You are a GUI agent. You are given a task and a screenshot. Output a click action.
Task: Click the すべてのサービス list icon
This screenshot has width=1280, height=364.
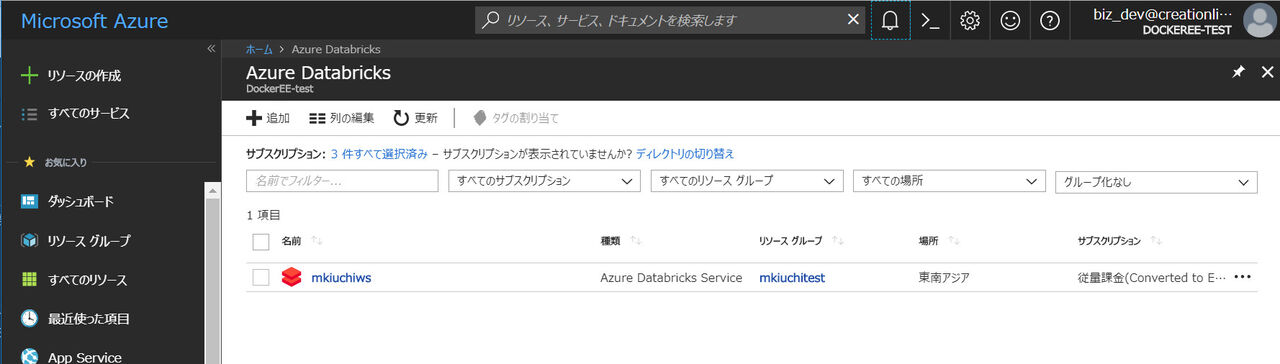[x=30, y=114]
